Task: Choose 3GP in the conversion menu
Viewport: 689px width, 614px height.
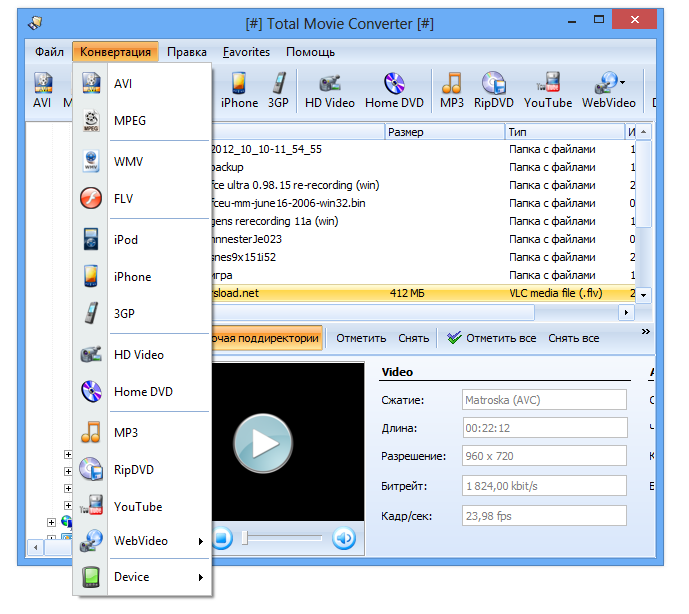Action: click(142, 313)
